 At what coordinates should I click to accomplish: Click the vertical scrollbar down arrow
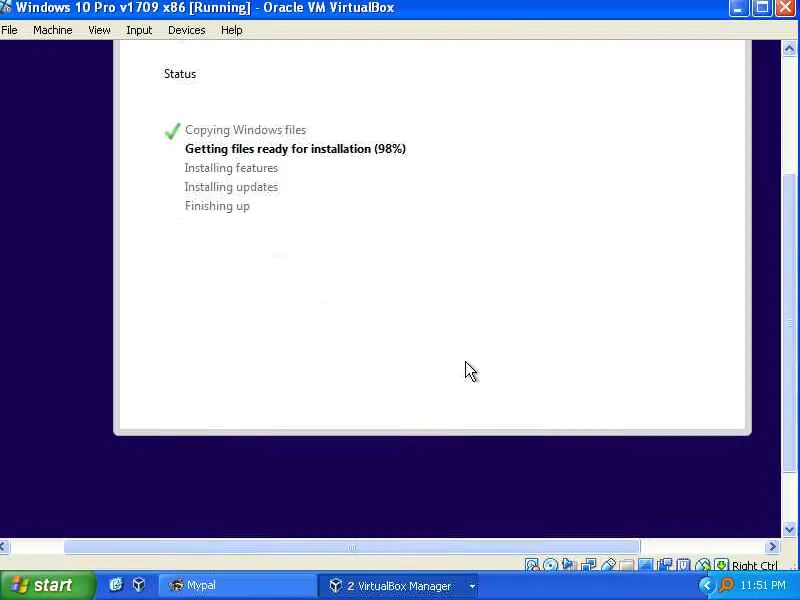789,529
